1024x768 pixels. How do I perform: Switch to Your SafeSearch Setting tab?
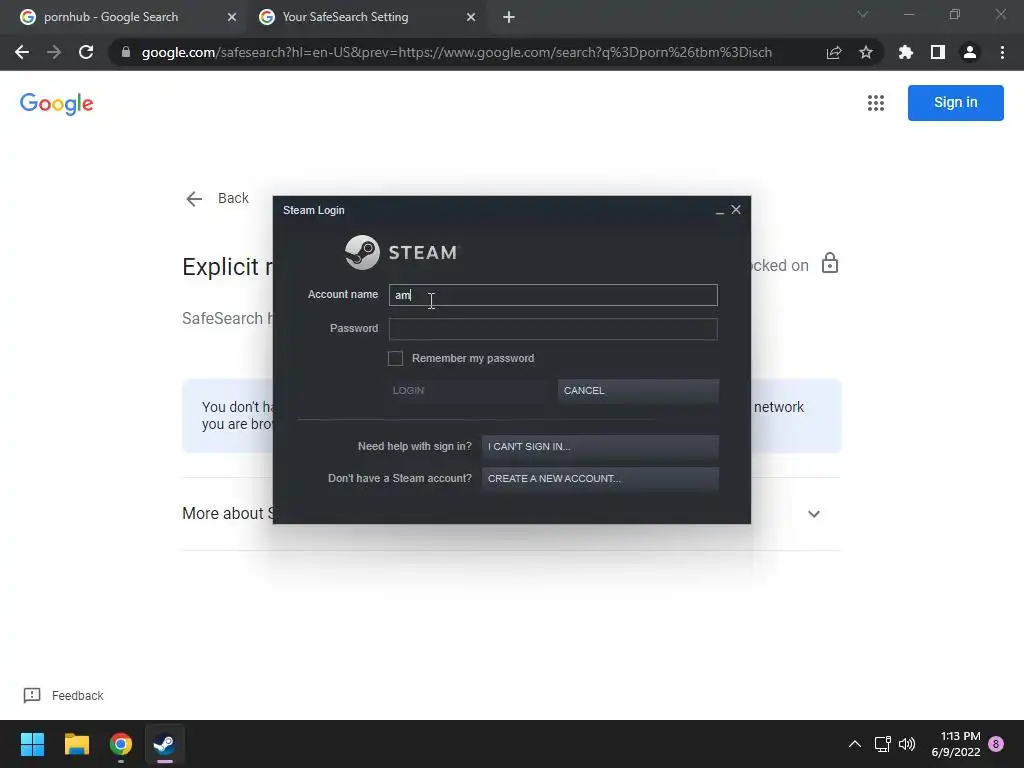point(365,18)
